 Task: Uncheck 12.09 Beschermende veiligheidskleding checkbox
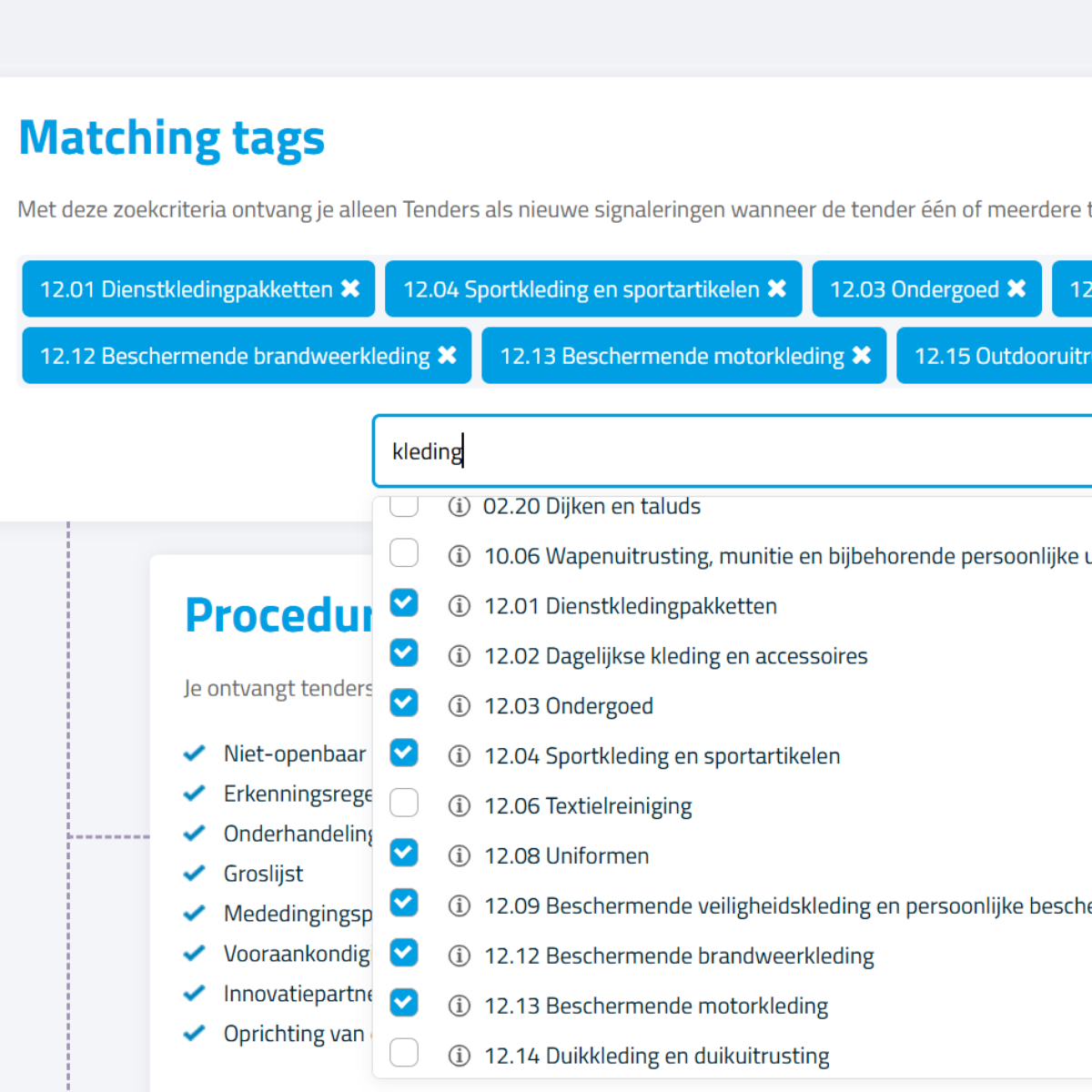[404, 903]
